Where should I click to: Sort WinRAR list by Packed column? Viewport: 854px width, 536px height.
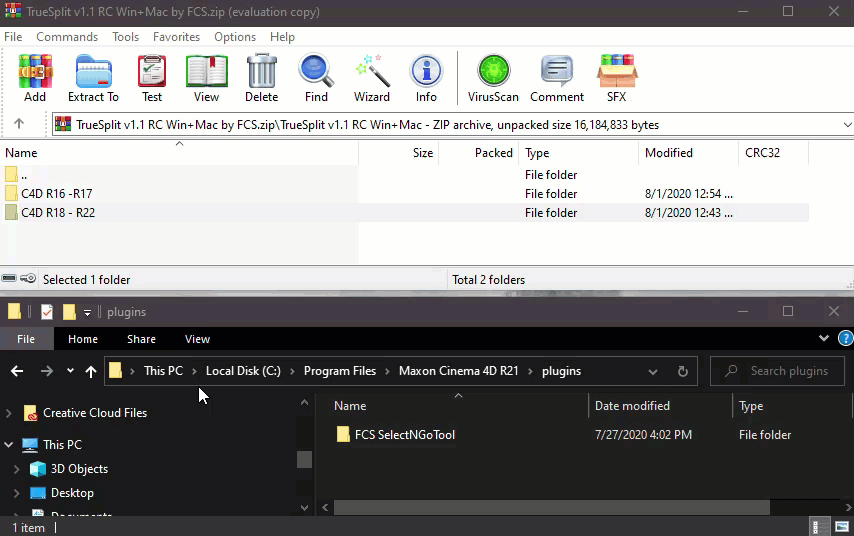coord(479,153)
